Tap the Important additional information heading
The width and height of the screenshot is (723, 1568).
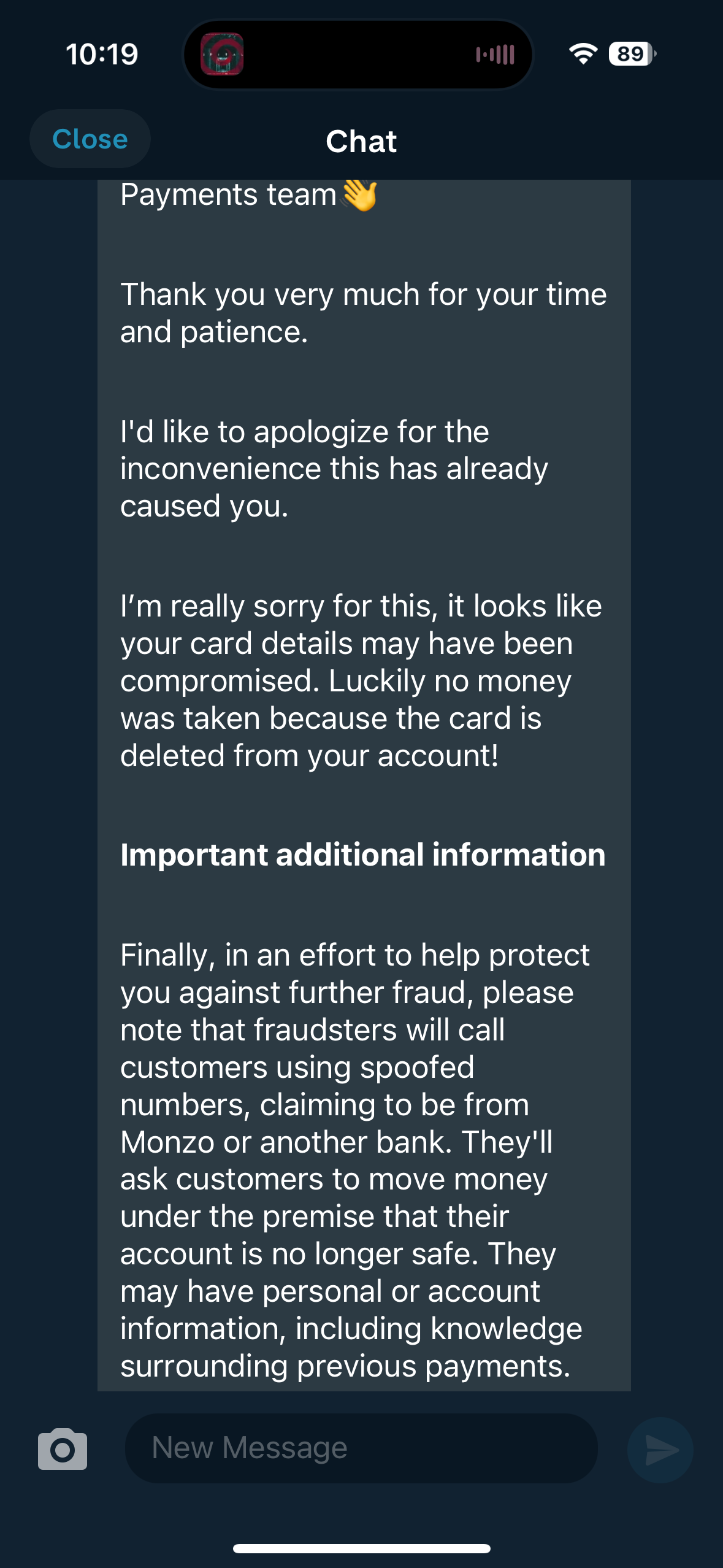(362, 855)
